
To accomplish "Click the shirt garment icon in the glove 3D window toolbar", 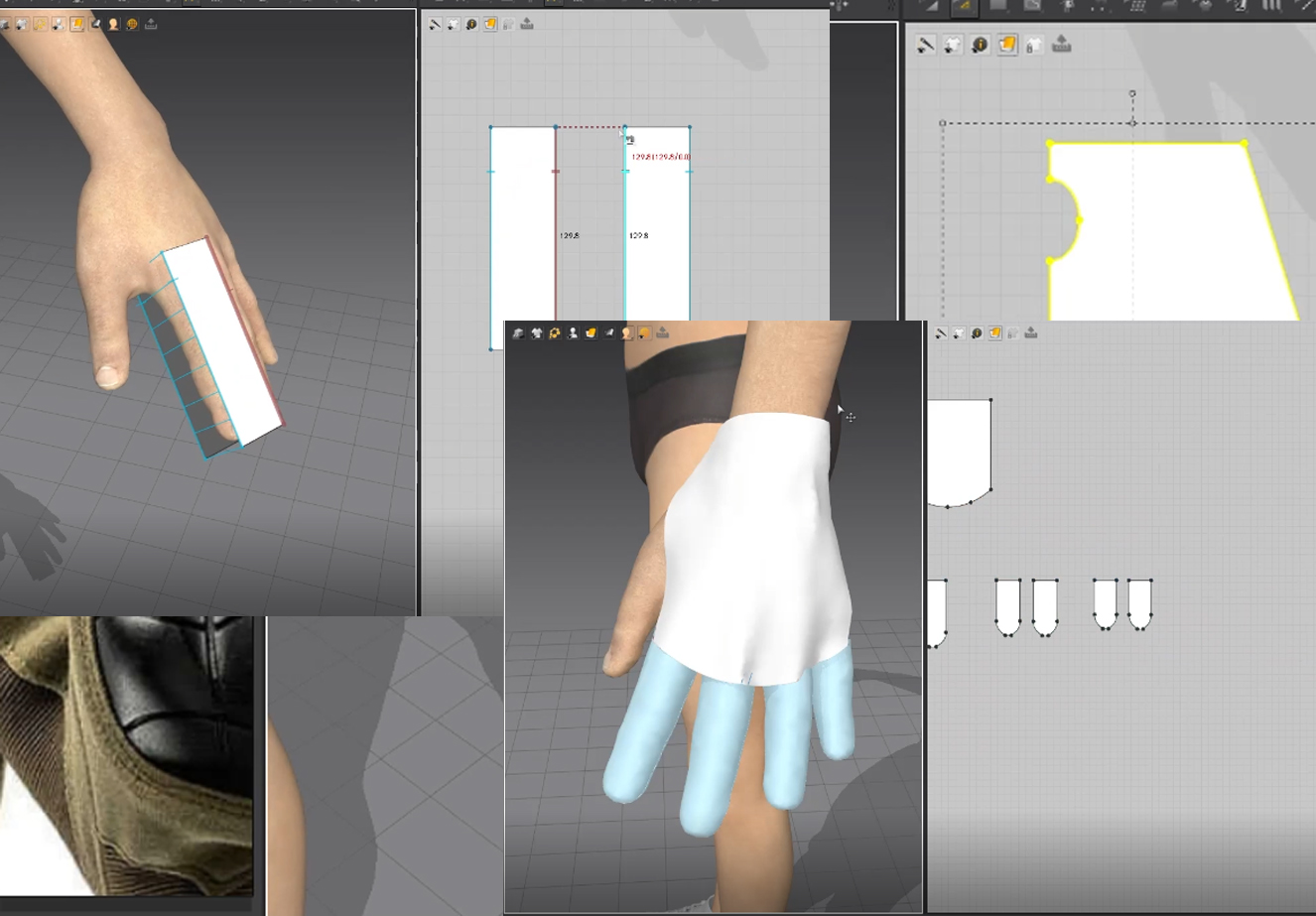I will [537, 333].
